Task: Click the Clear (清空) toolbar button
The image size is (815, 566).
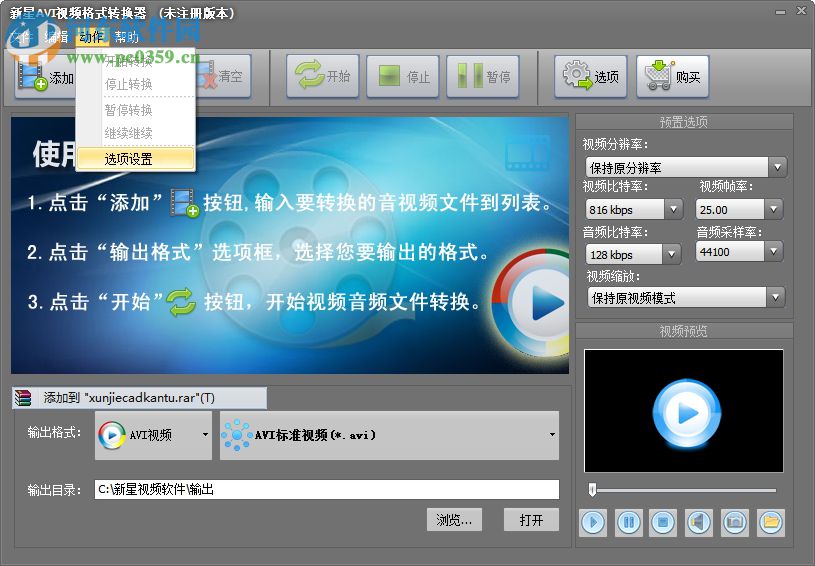Action: [225, 77]
